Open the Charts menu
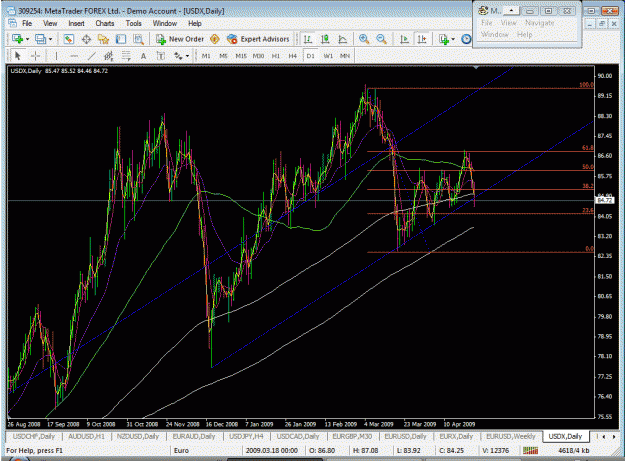This screenshot has width=625, height=461. click(105, 23)
